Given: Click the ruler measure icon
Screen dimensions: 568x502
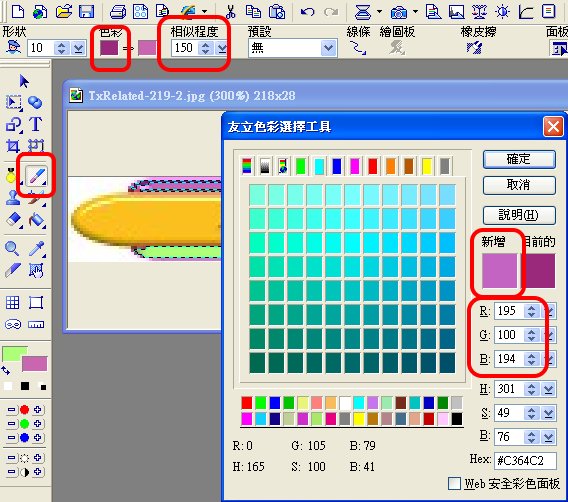Looking at the screenshot, I should click(x=36, y=324).
